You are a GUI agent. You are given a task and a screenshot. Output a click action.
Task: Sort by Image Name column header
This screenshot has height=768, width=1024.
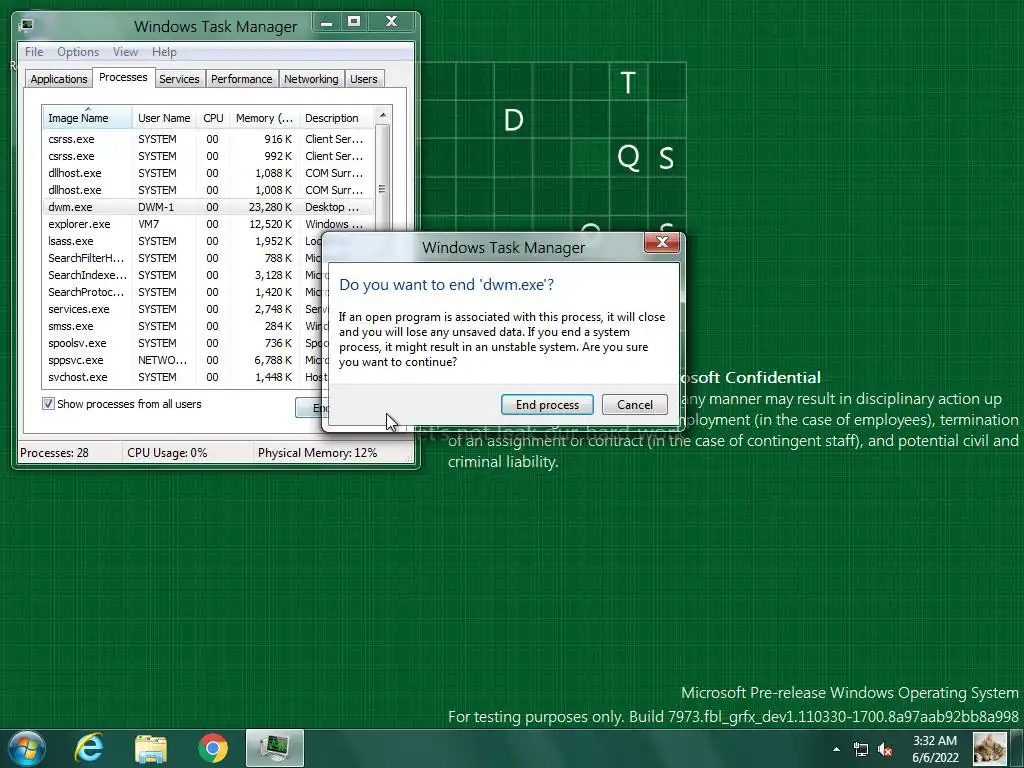tap(88, 118)
